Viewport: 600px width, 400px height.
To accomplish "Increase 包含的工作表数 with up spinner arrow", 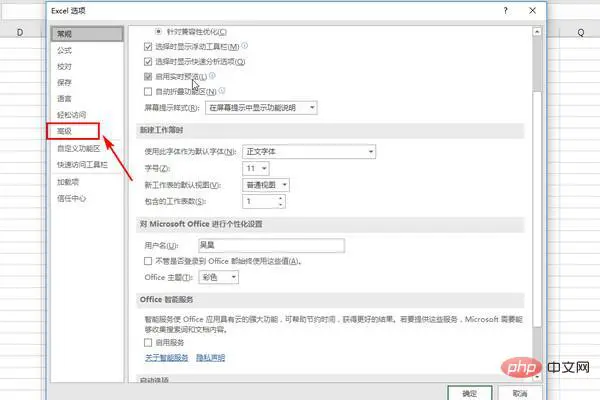I will point(280,198).
